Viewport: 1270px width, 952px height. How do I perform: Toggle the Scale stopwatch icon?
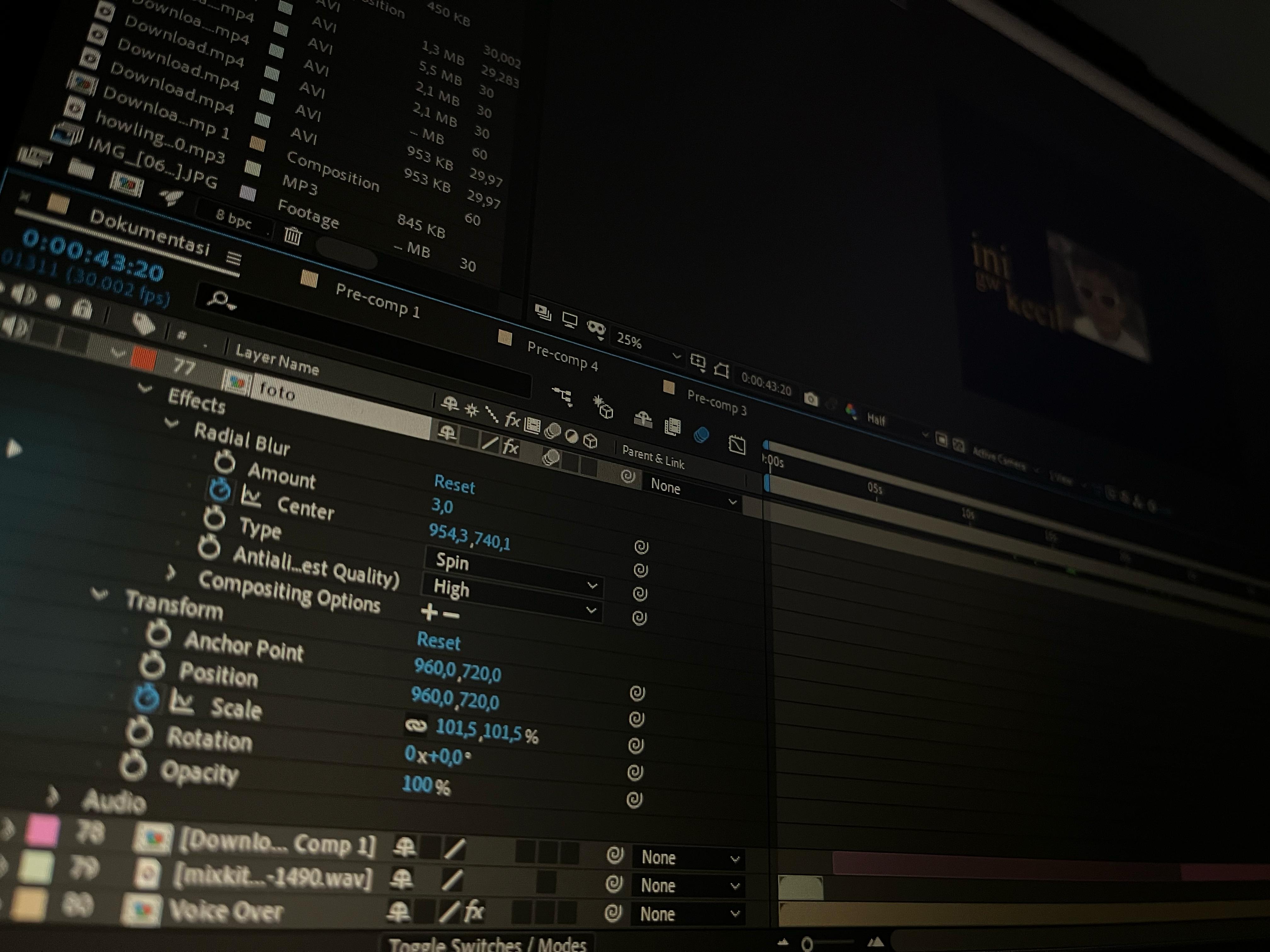click(x=146, y=700)
